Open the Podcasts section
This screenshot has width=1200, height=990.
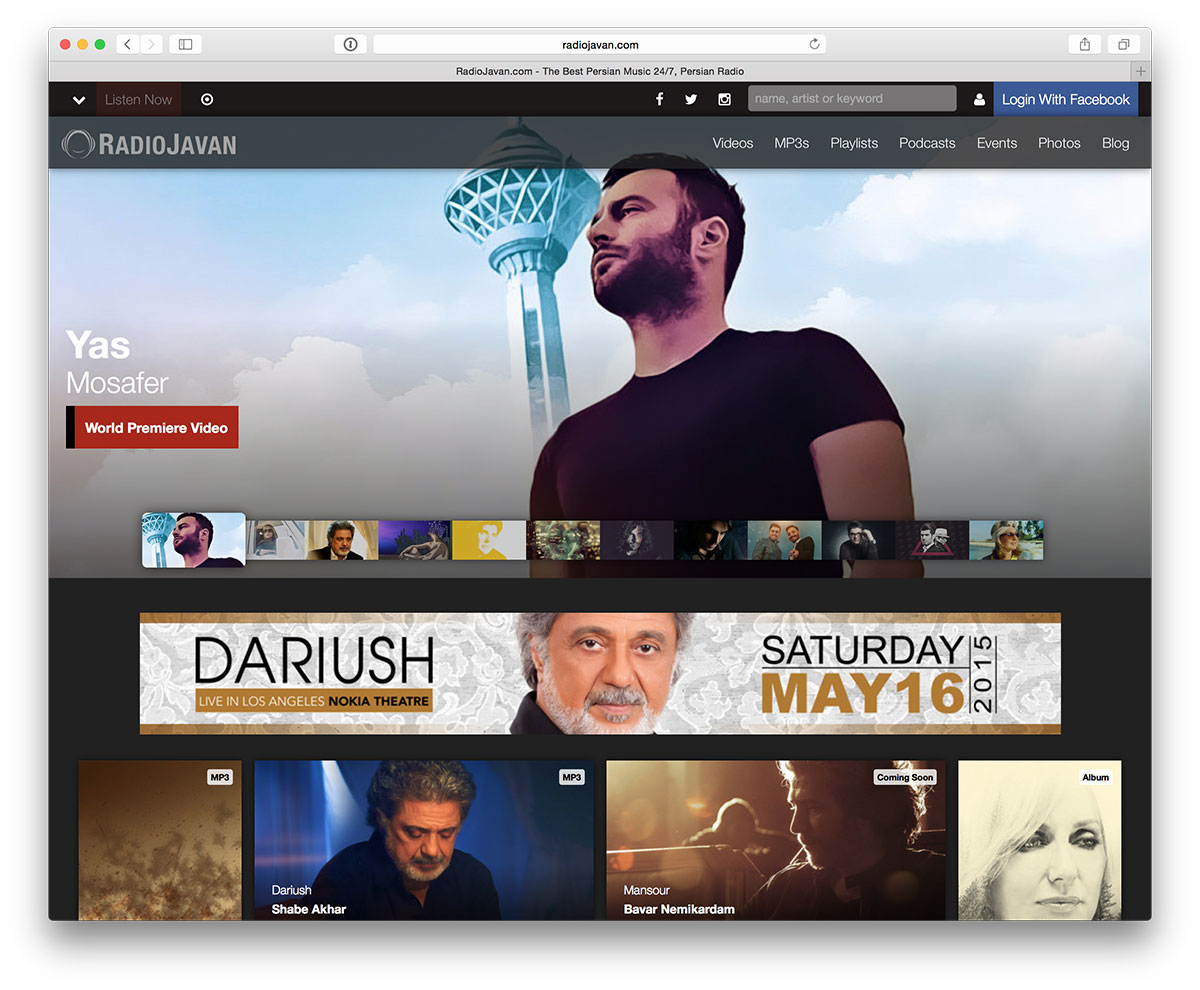point(927,143)
